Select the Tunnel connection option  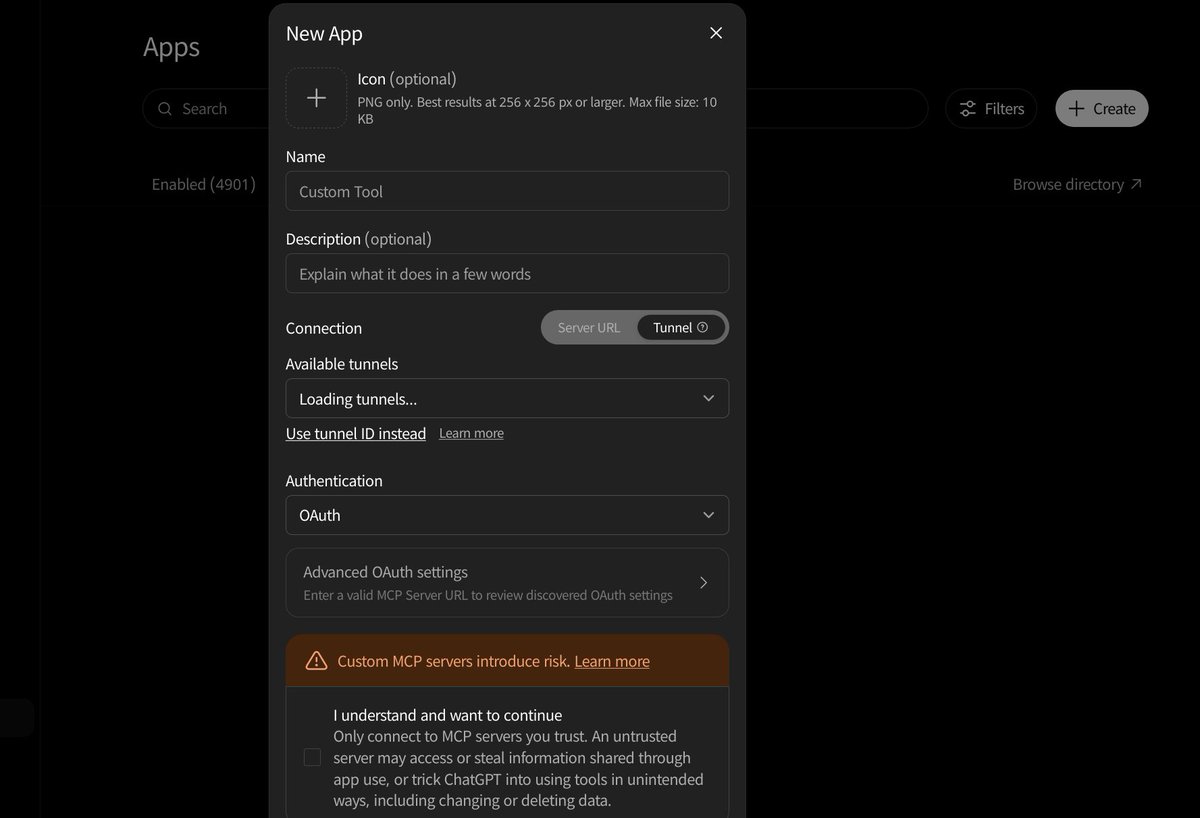coord(681,327)
